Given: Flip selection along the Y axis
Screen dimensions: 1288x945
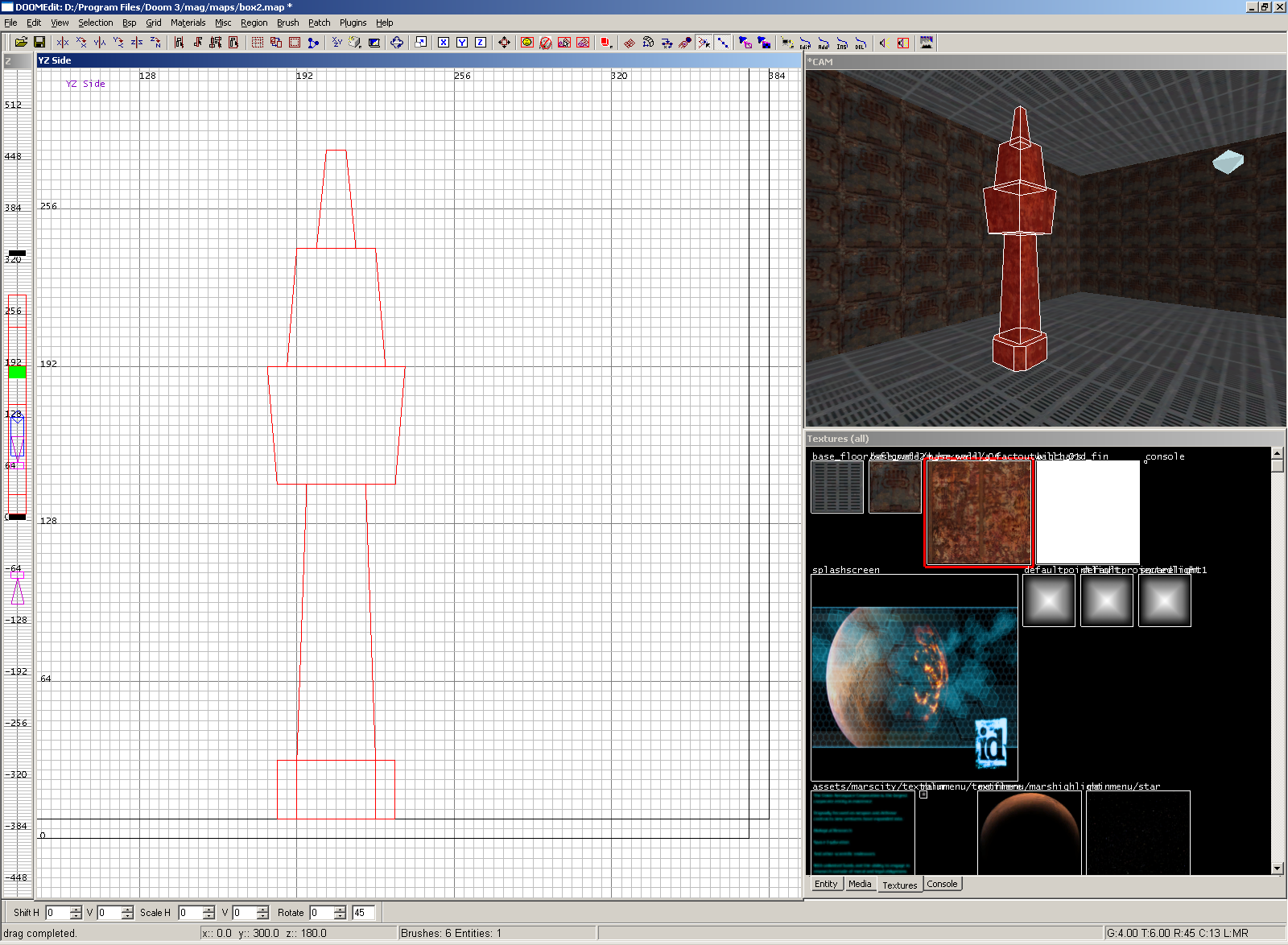Looking at the screenshot, I should (100, 43).
